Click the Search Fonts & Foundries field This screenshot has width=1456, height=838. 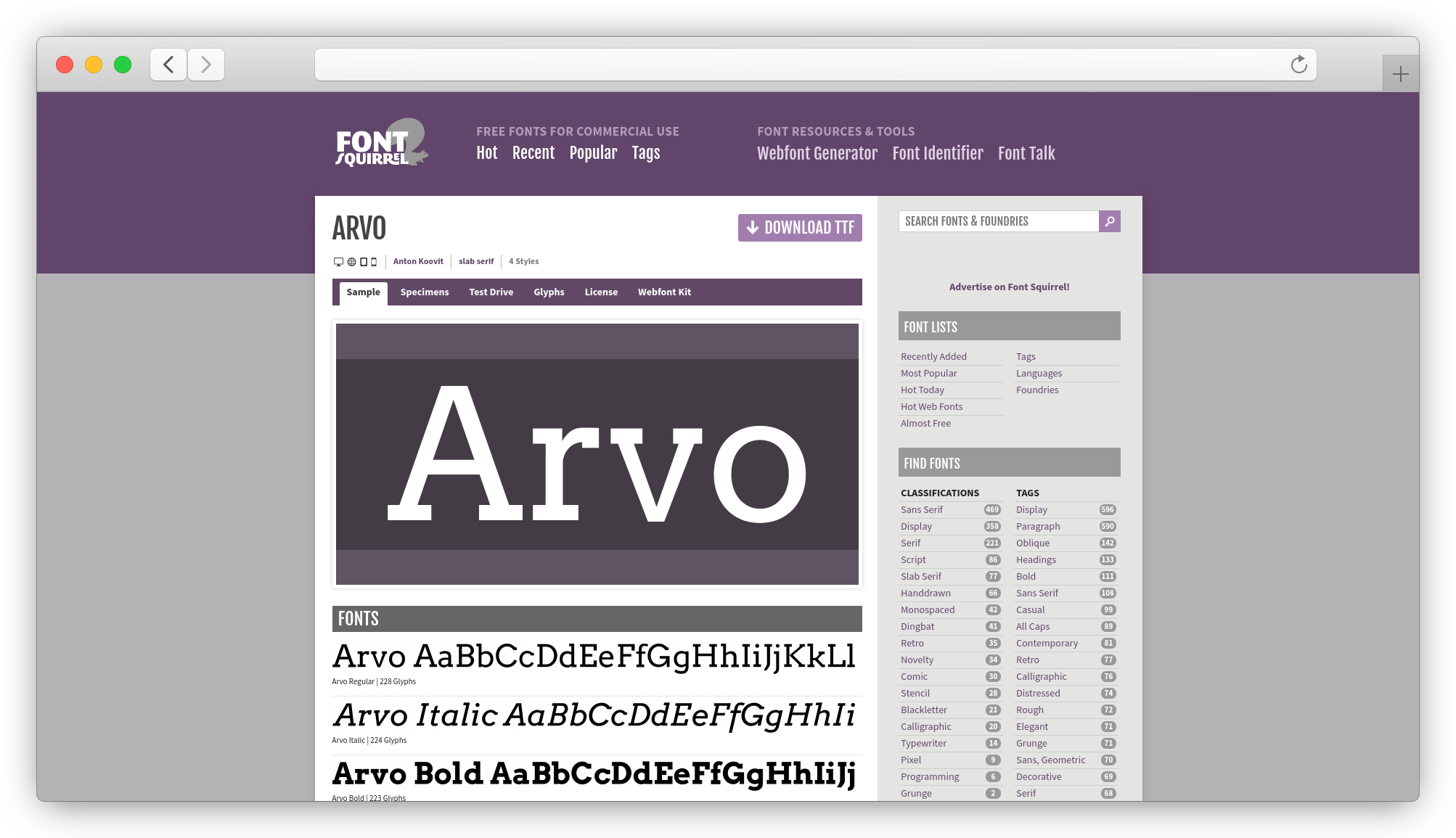(x=999, y=221)
